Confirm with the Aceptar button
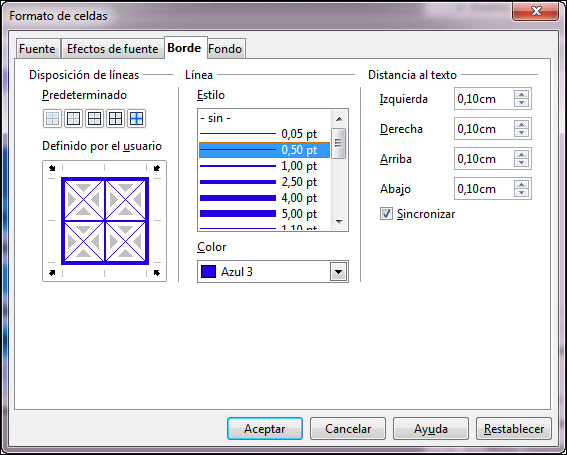The height and width of the screenshot is (455, 567). click(265, 429)
